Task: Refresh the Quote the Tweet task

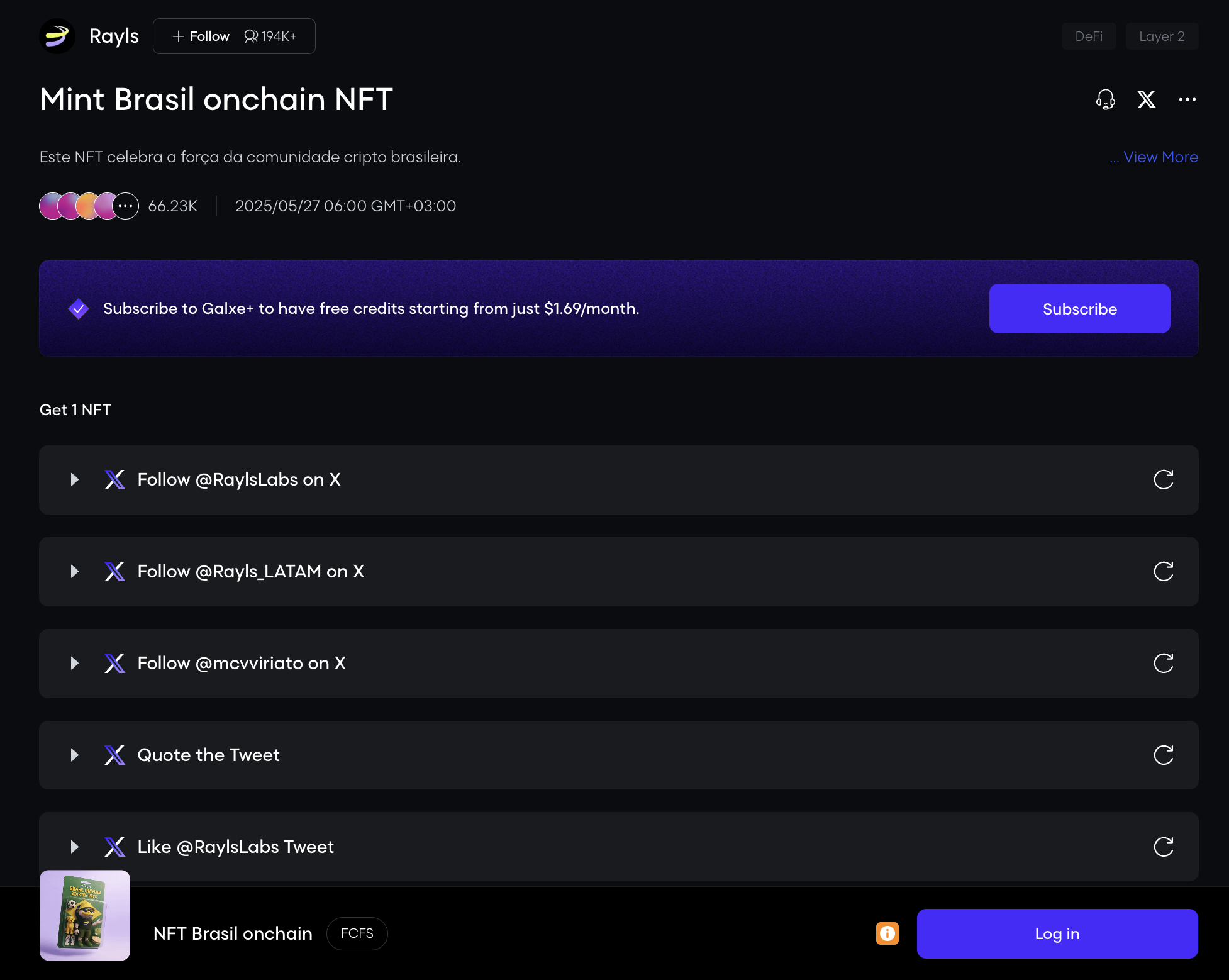Action: tap(1164, 755)
